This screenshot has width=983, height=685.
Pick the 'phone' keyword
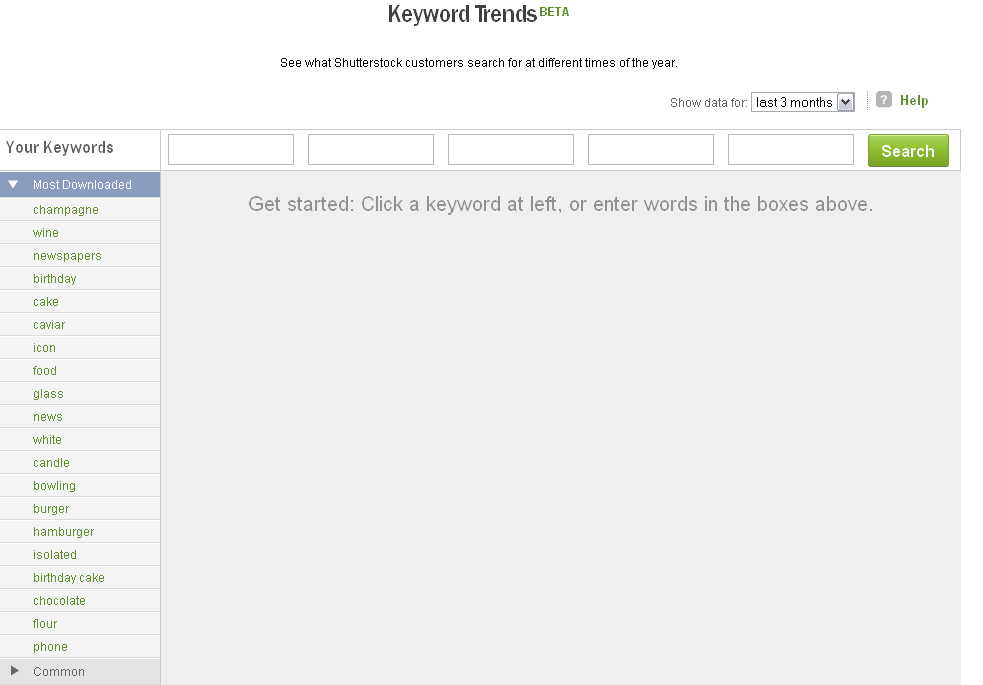click(50, 647)
